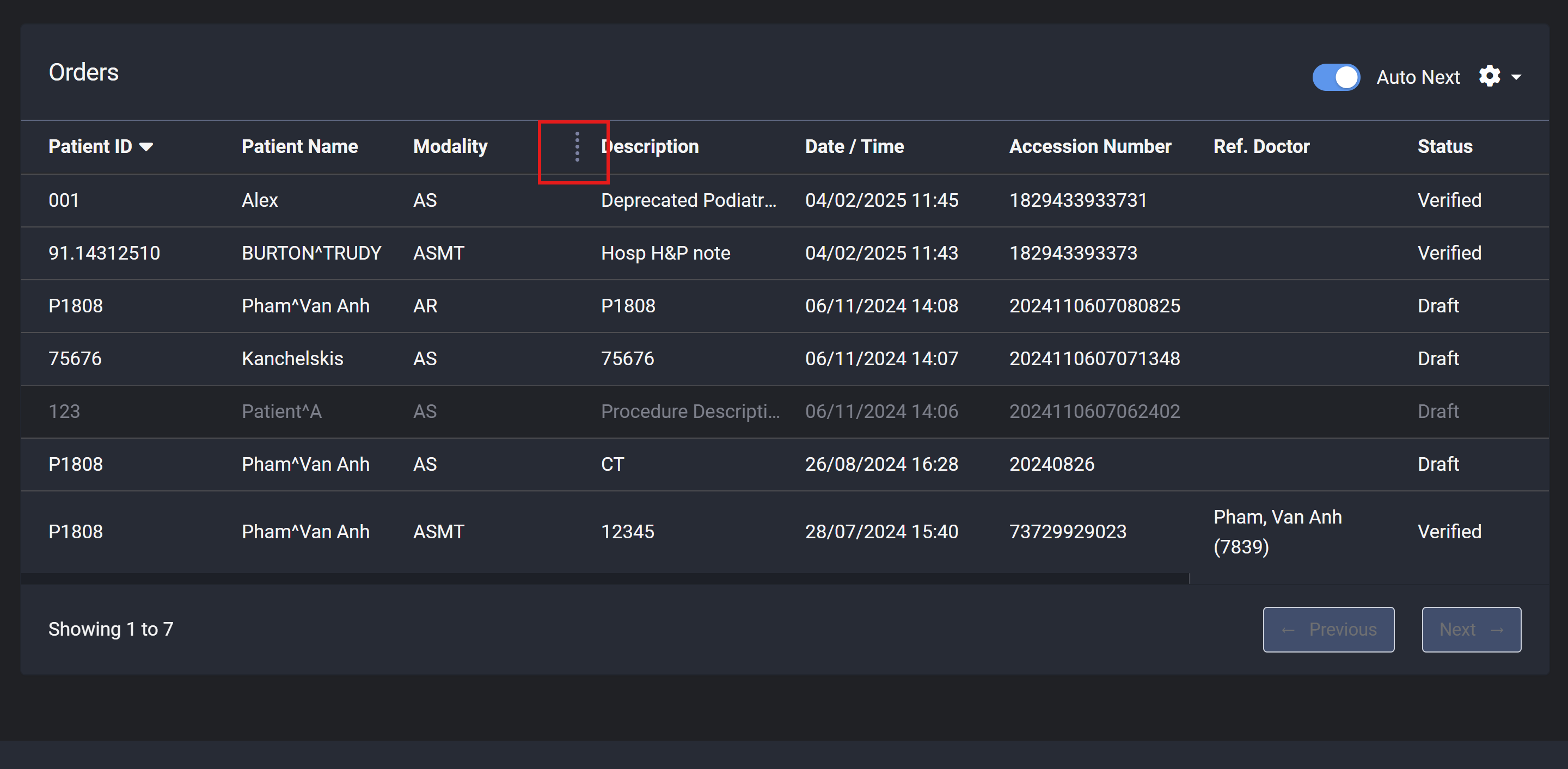Select patient ID 001 cell
This screenshot has height=769, width=1568.
tap(64, 200)
